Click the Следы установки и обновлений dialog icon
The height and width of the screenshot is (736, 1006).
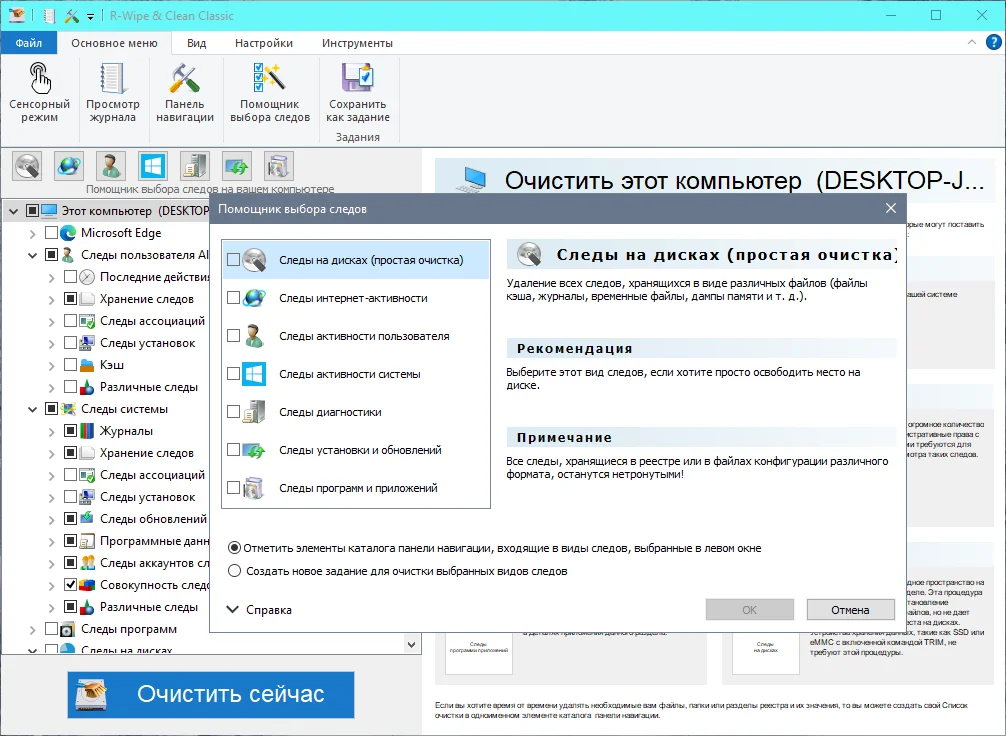[x=254, y=450]
